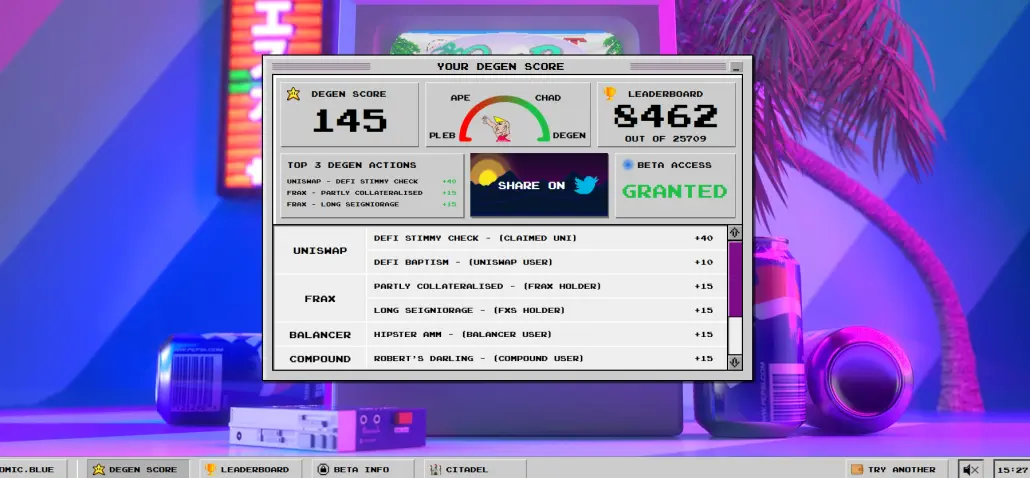Click the BALANCER protocol cell
This screenshot has height=478, width=1030.
pos(320,334)
